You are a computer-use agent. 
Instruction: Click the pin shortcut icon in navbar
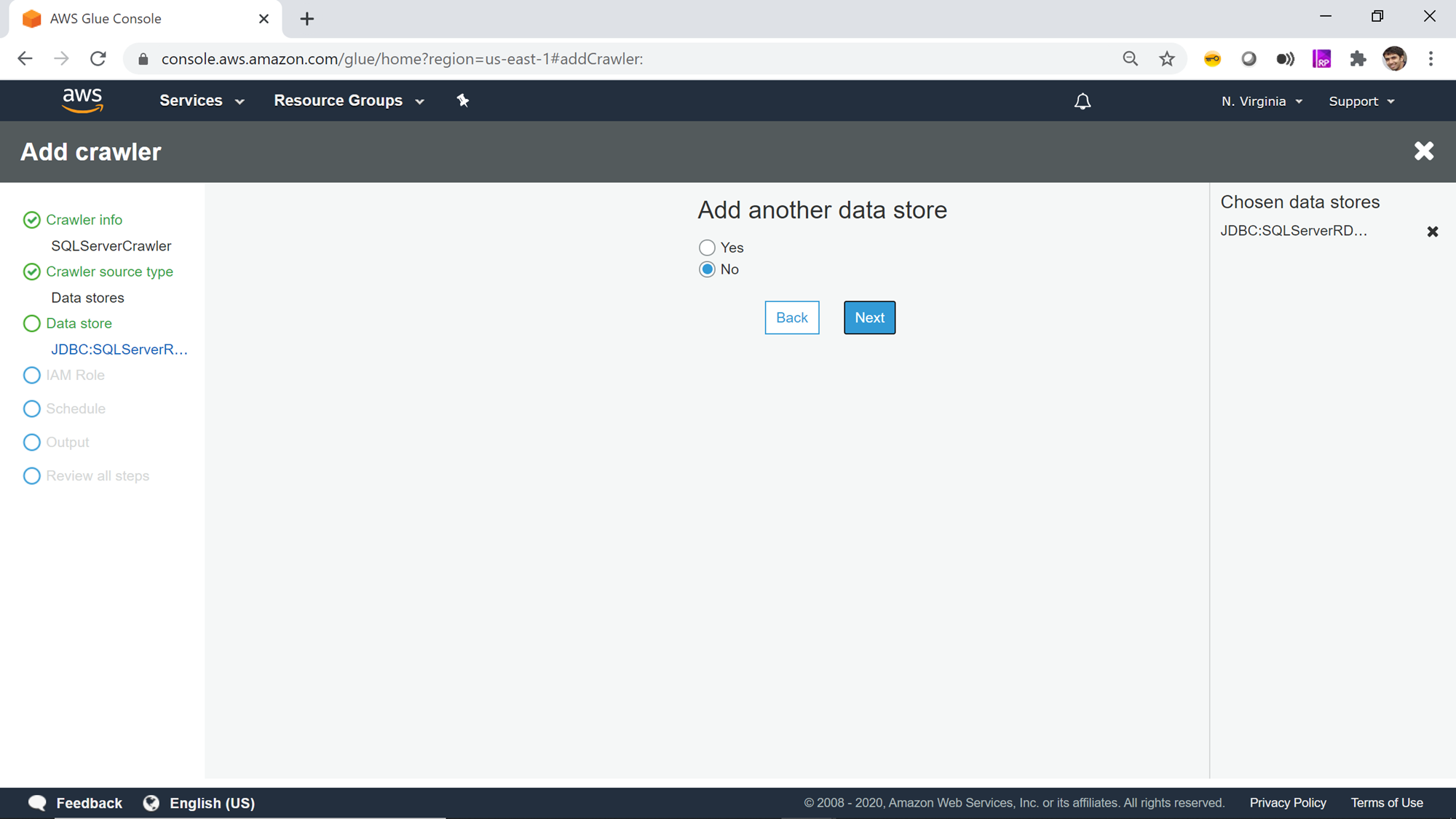pos(463,100)
